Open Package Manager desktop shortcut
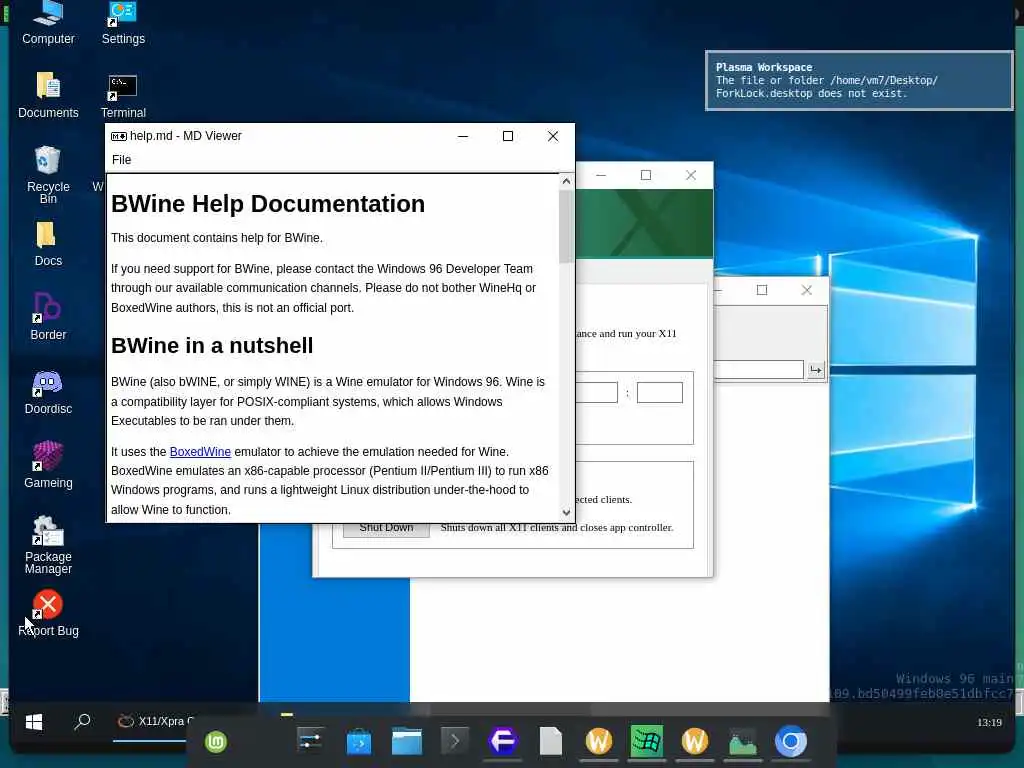Viewport: 1024px width, 768px height. [x=48, y=545]
